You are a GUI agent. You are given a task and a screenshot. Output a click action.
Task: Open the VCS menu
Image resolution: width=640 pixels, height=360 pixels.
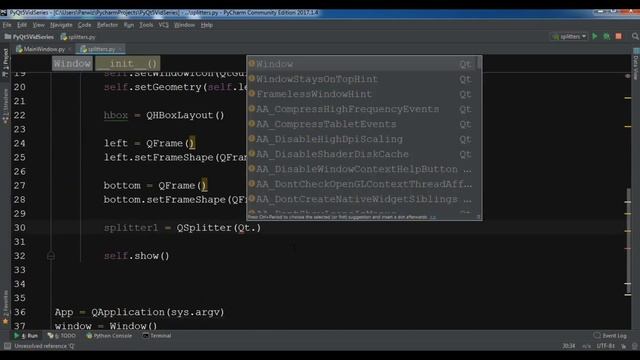point(163,25)
